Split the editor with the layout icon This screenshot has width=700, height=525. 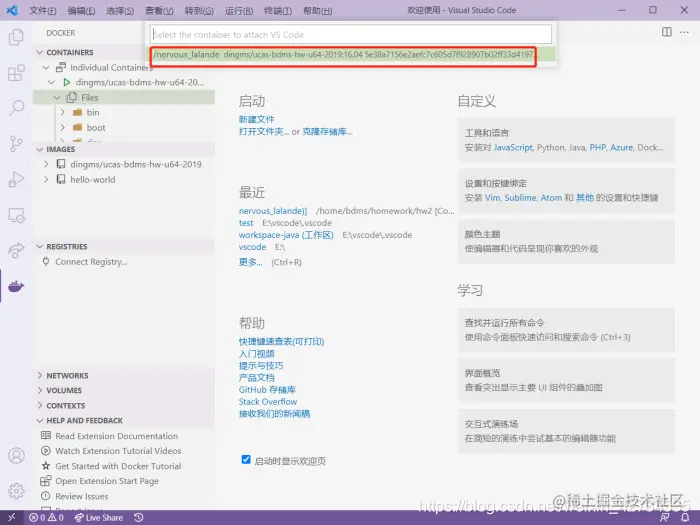[667, 32]
